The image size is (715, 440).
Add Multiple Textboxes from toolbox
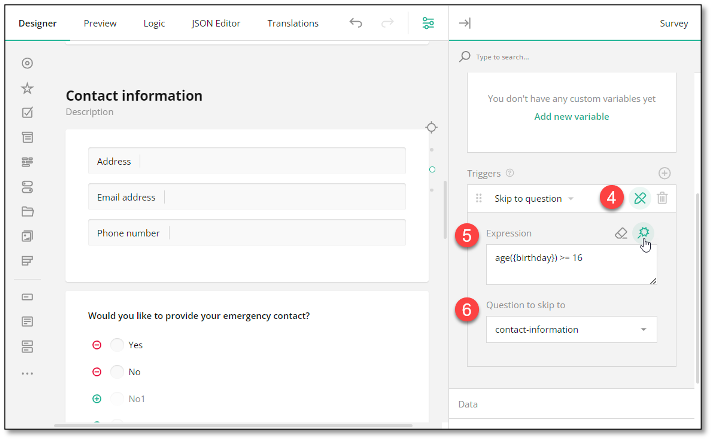[x=27, y=347]
